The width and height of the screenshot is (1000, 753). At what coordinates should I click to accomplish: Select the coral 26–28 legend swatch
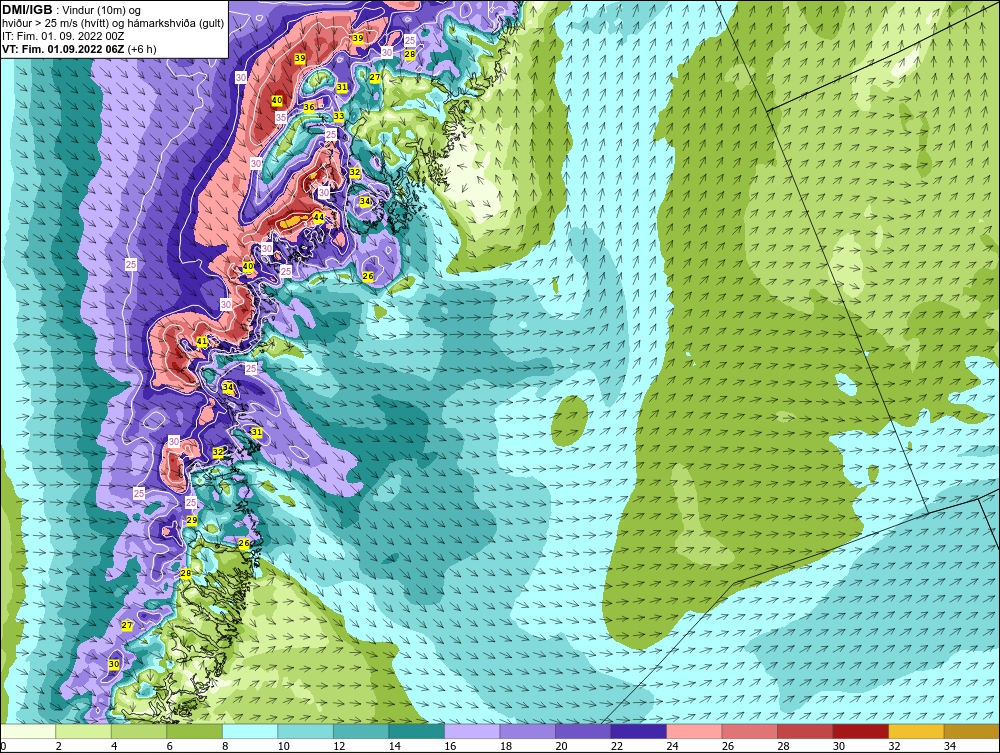click(749, 731)
